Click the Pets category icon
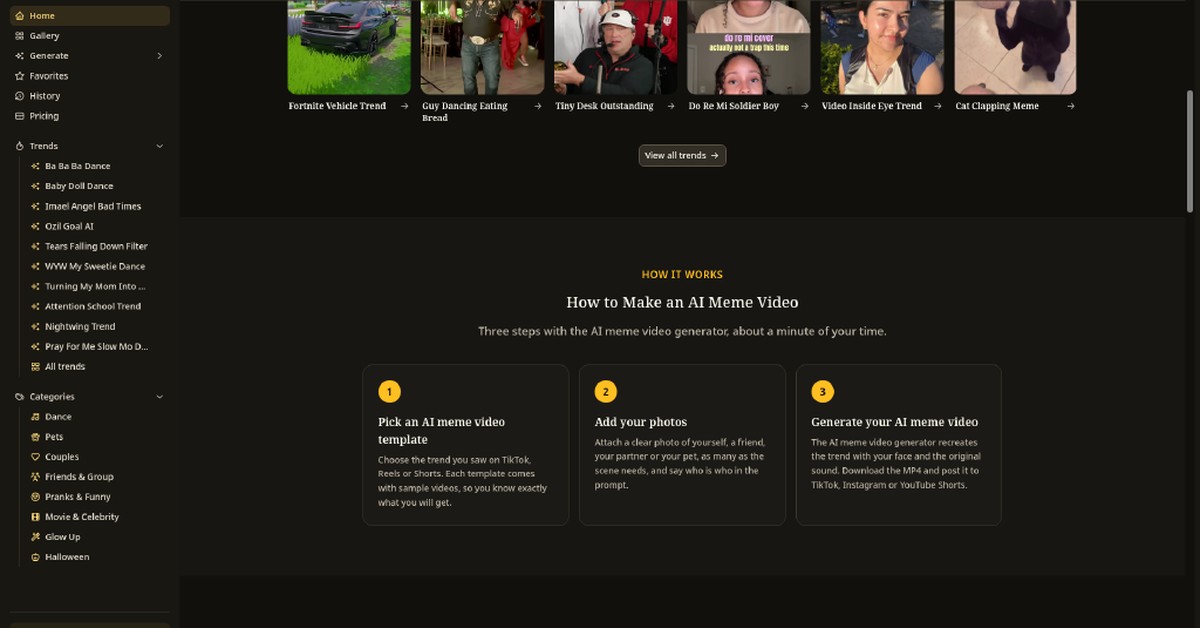Screen dimensions: 1200x628 (x=35, y=437)
